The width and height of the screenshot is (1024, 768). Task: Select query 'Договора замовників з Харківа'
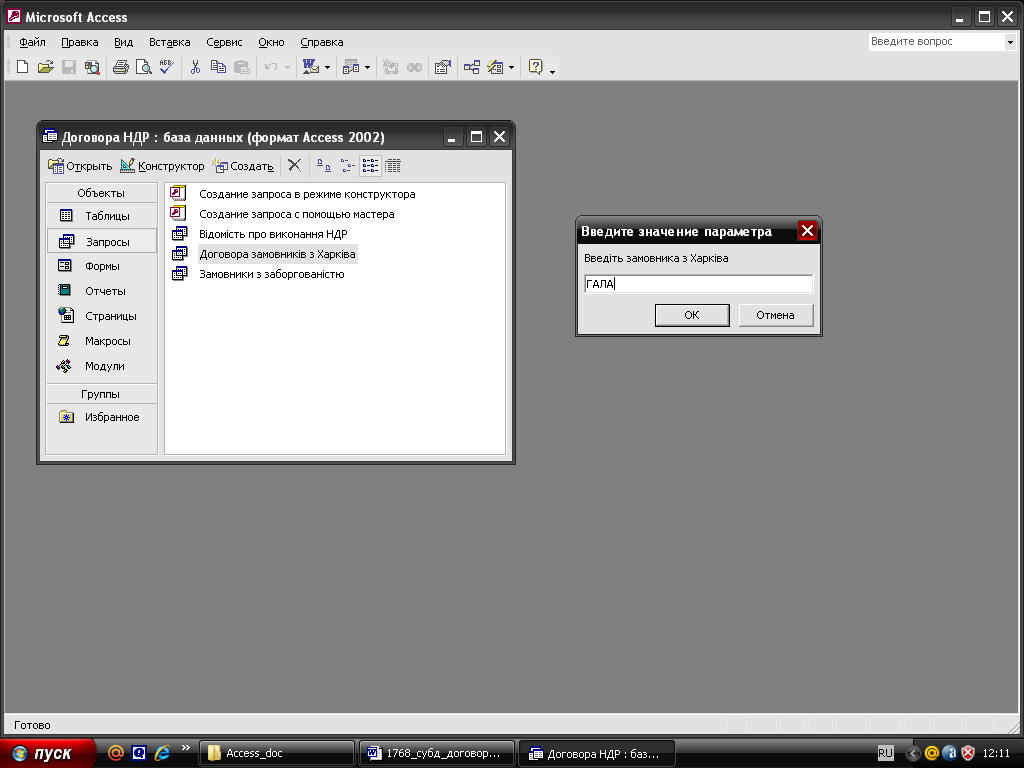point(263,254)
